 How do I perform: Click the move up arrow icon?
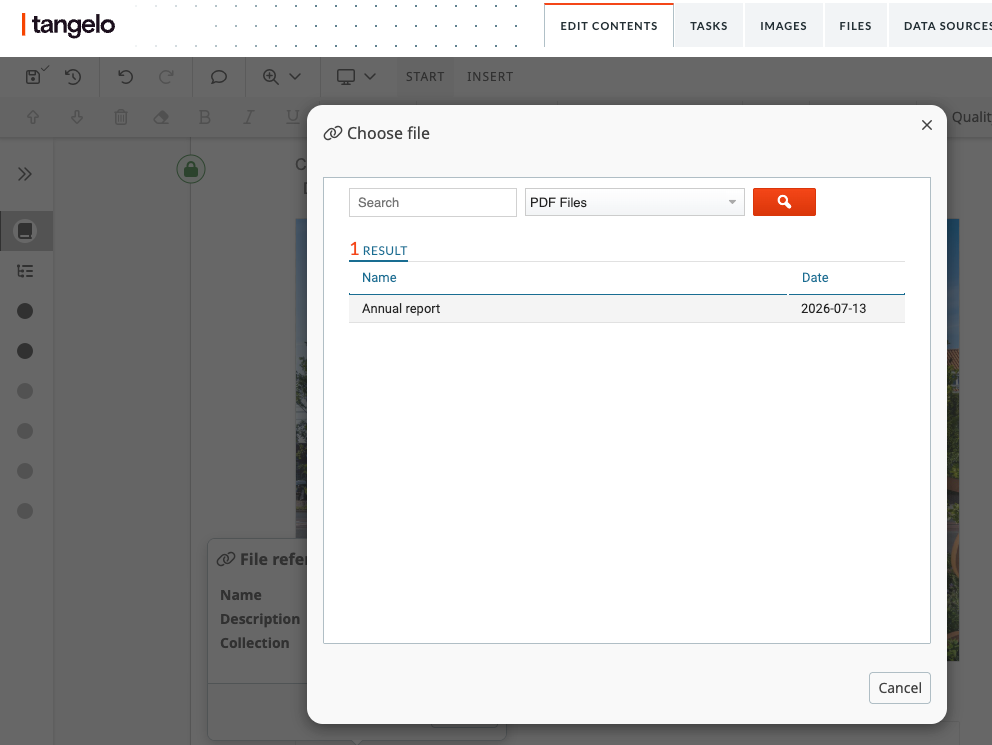[x=33, y=117]
